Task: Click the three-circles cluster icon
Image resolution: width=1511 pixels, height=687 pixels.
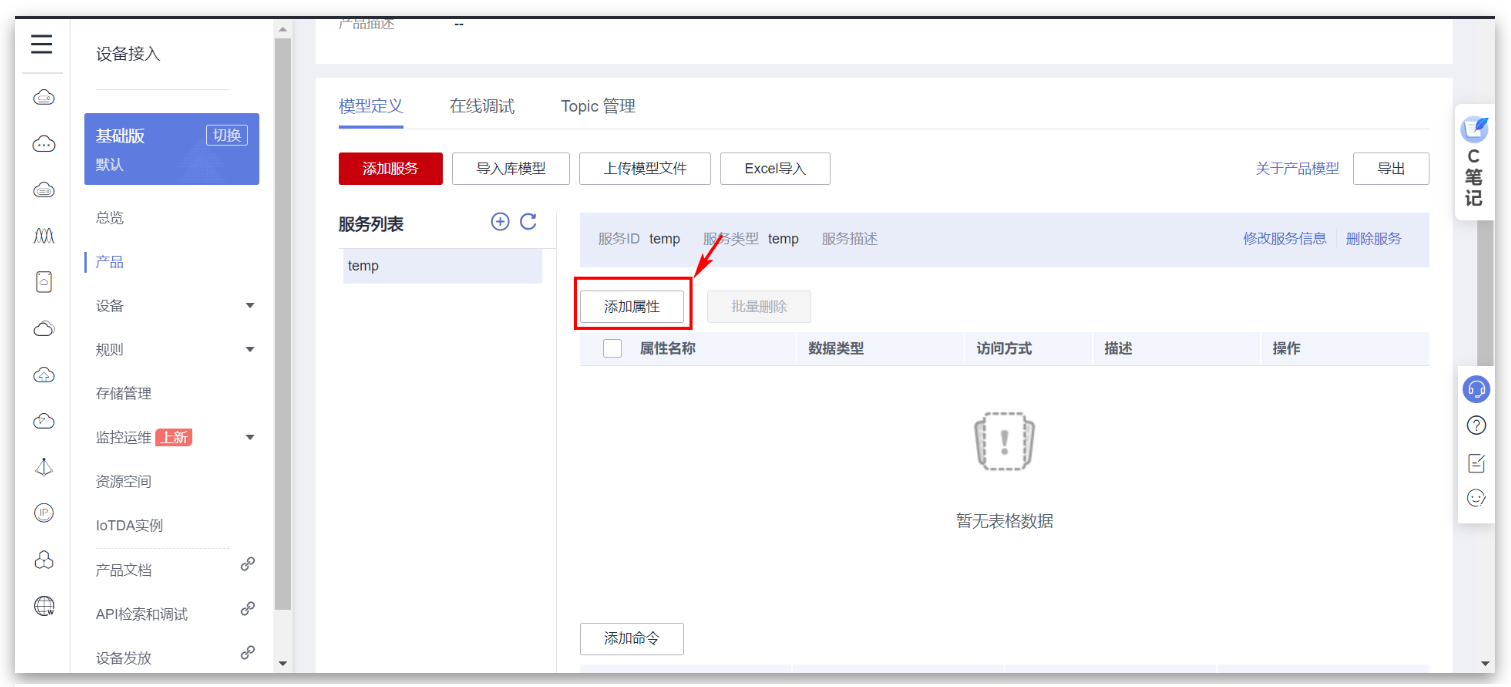Action: pyautogui.click(x=43, y=559)
